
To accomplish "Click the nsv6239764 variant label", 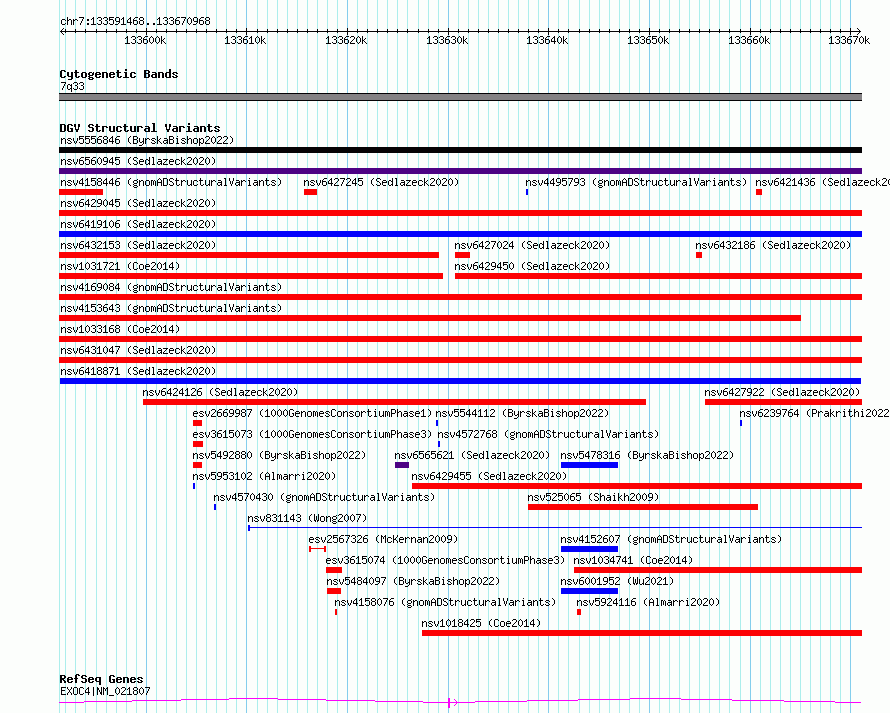I will [x=815, y=413].
